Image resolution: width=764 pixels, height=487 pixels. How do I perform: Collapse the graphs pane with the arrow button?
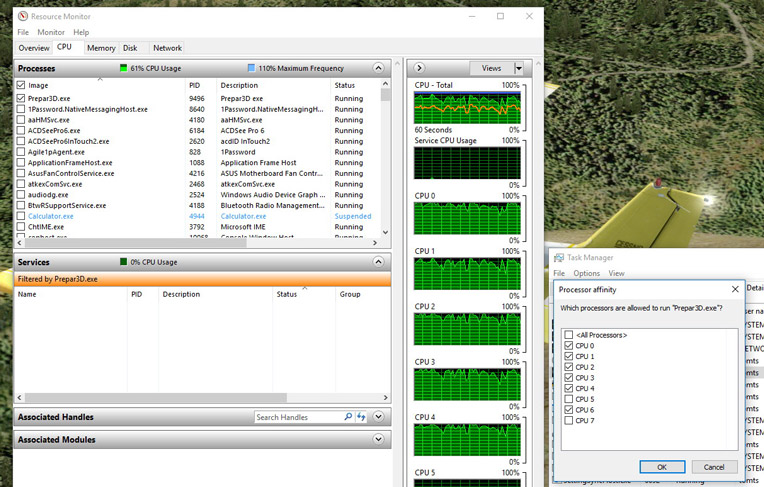coord(420,68)
